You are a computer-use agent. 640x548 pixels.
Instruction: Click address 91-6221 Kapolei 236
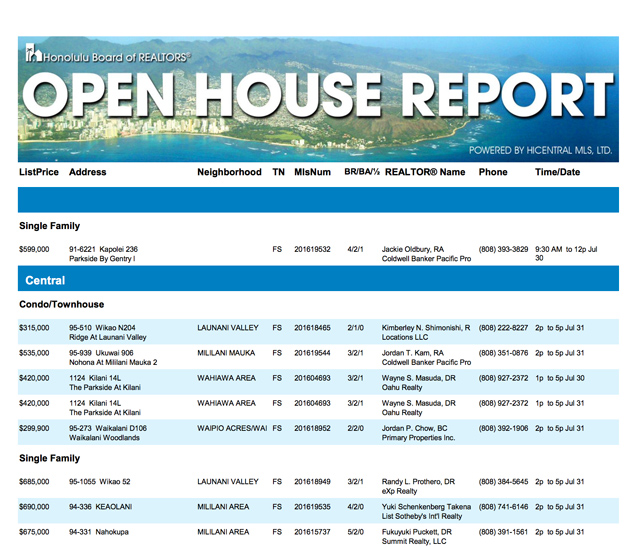click(103, 249)
